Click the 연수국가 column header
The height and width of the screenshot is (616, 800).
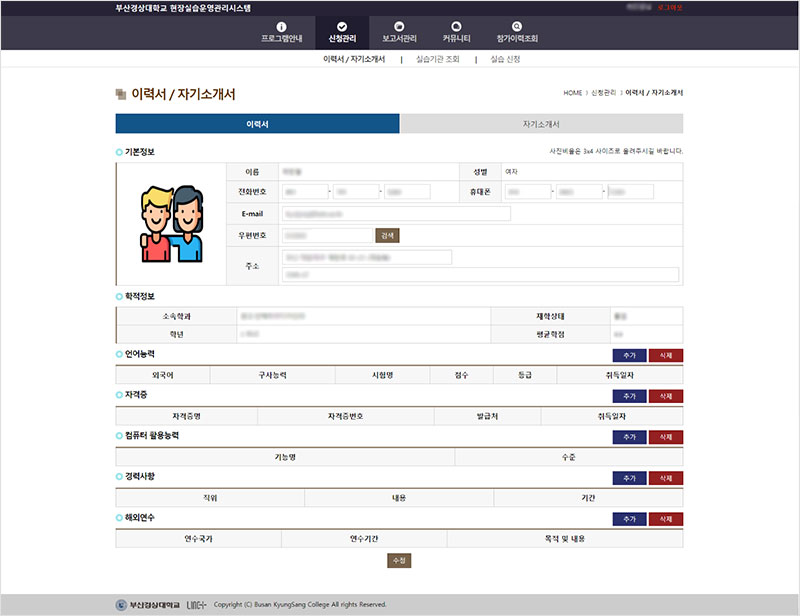coord(198,539)
